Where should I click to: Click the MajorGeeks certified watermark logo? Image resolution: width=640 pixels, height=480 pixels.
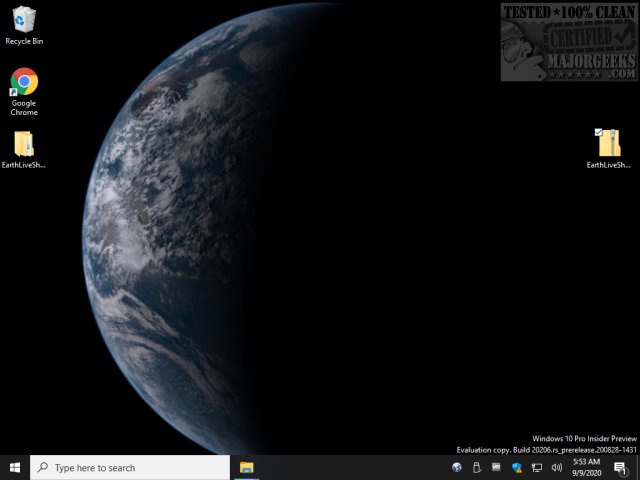pos(568,40)
